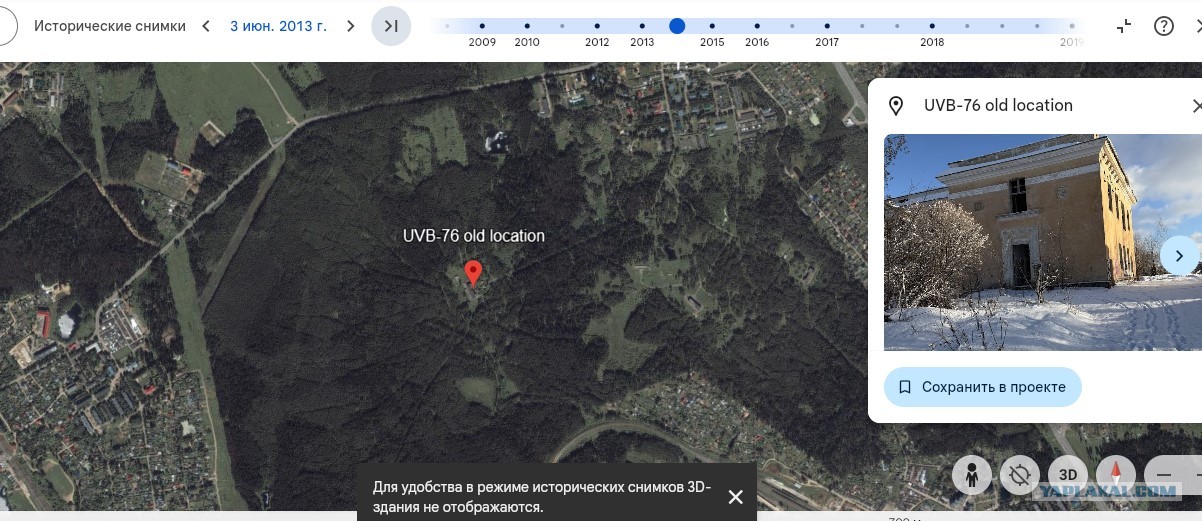The height and width of the screenshot is (521, 1202).
Task: Select the 2013 point on the timeline
Action: click(x=642, y=26)
